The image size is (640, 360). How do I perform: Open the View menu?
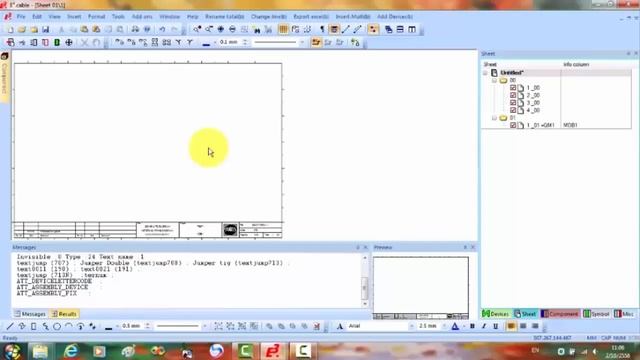coord(54,17)
